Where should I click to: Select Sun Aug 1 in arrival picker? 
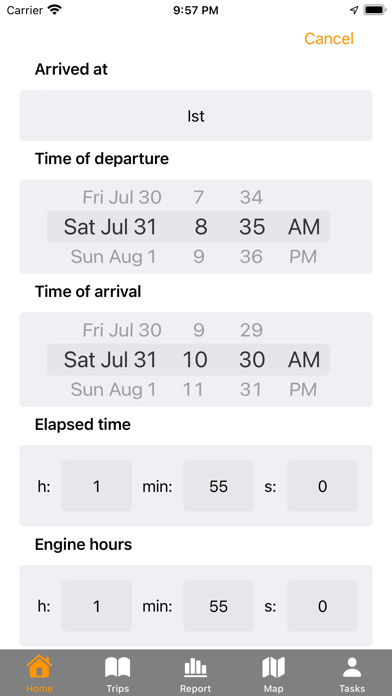(114, 390)
